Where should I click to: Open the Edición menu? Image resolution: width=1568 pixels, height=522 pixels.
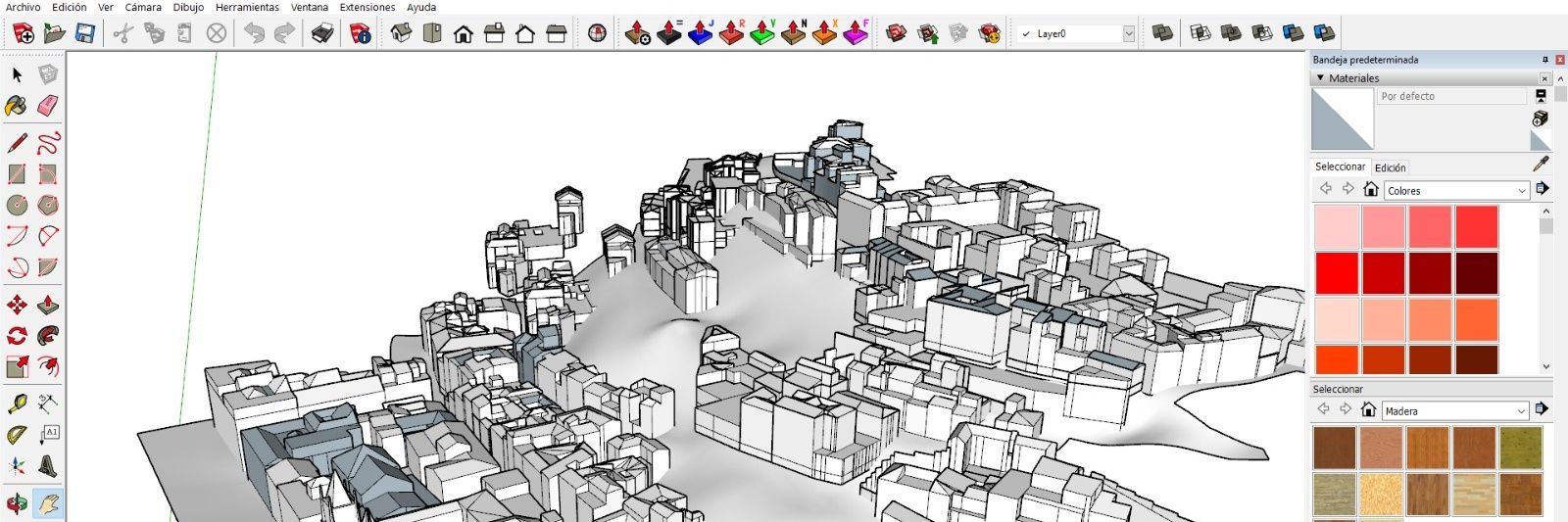(70, 7)
